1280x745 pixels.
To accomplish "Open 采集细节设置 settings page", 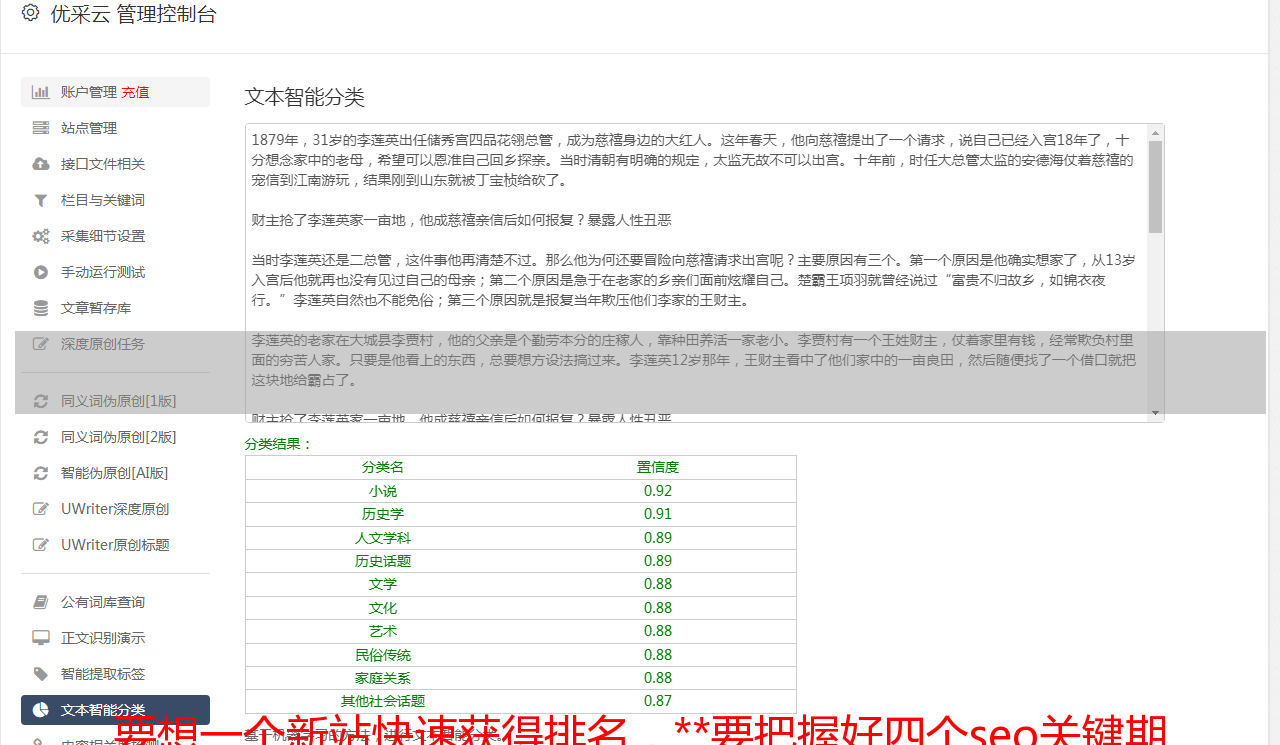I will coord(115,236).
